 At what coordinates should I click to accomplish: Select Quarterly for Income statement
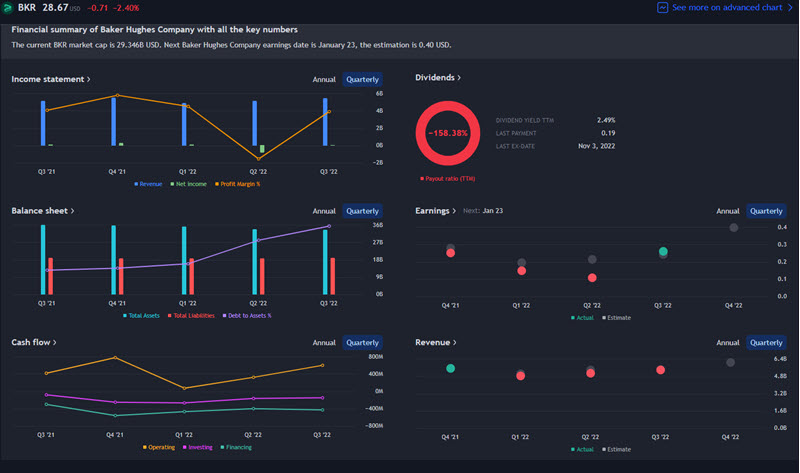(x=362, y=80)
